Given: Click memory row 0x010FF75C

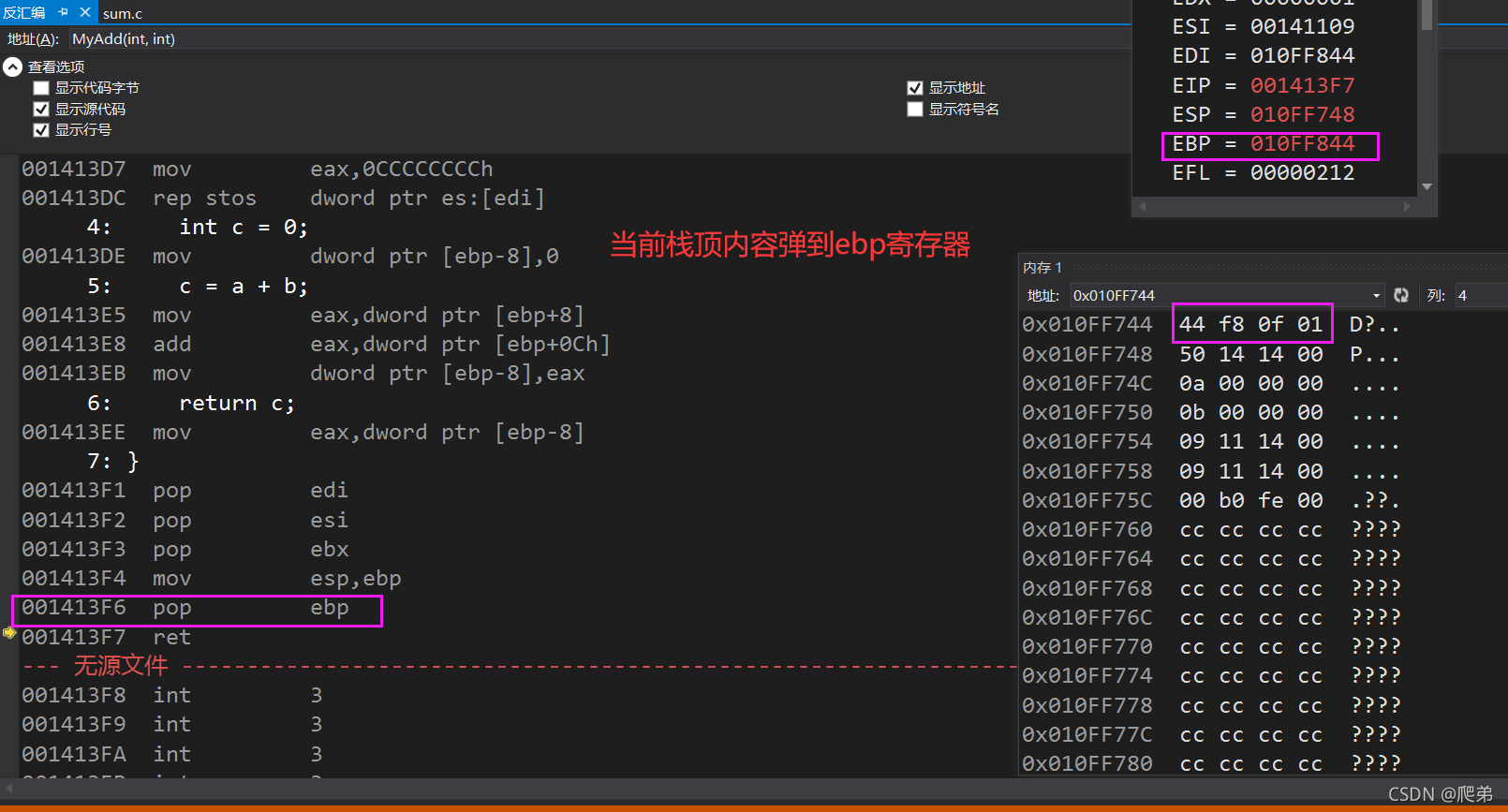Looking at the screenshot, I should click(1211, 501).
